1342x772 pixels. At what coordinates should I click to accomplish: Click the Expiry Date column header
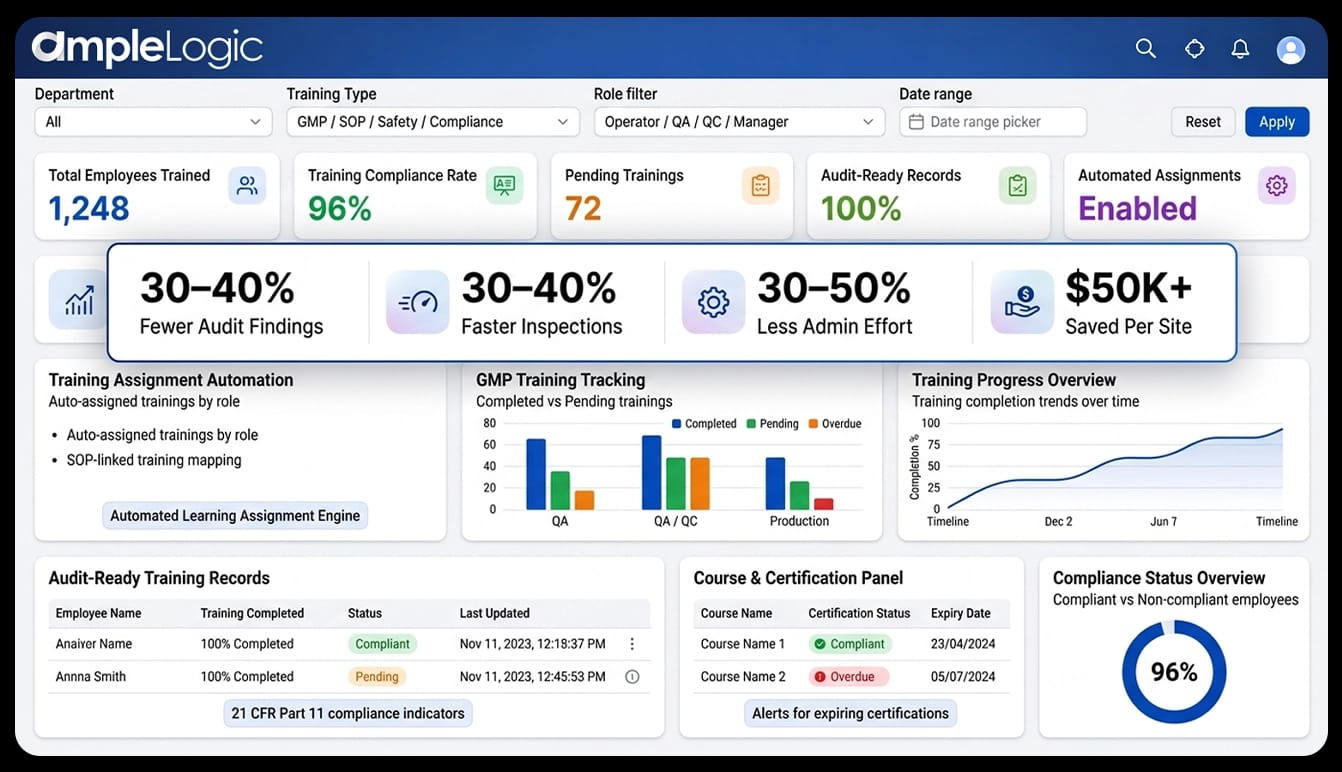[x=961, y=613]
